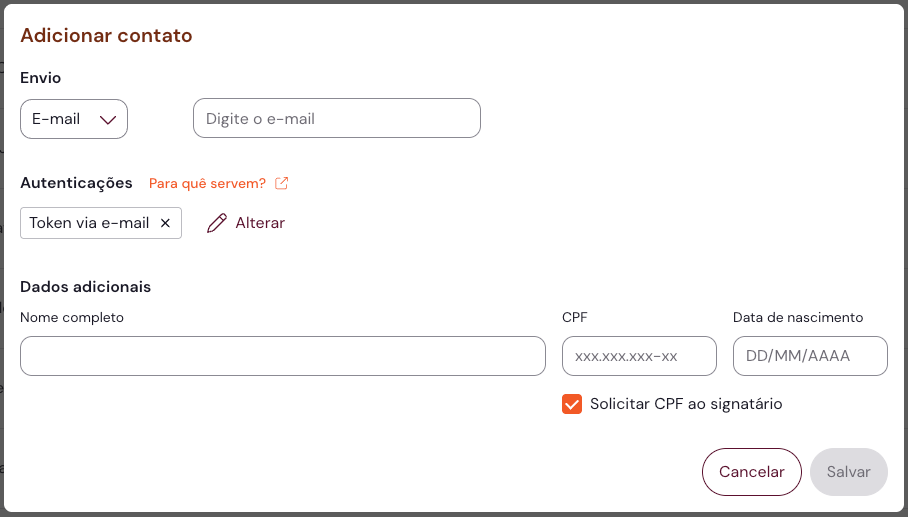This screenshot has width=908, height=517.
Task: Click the Envio section label
Action: pos(41,77)
